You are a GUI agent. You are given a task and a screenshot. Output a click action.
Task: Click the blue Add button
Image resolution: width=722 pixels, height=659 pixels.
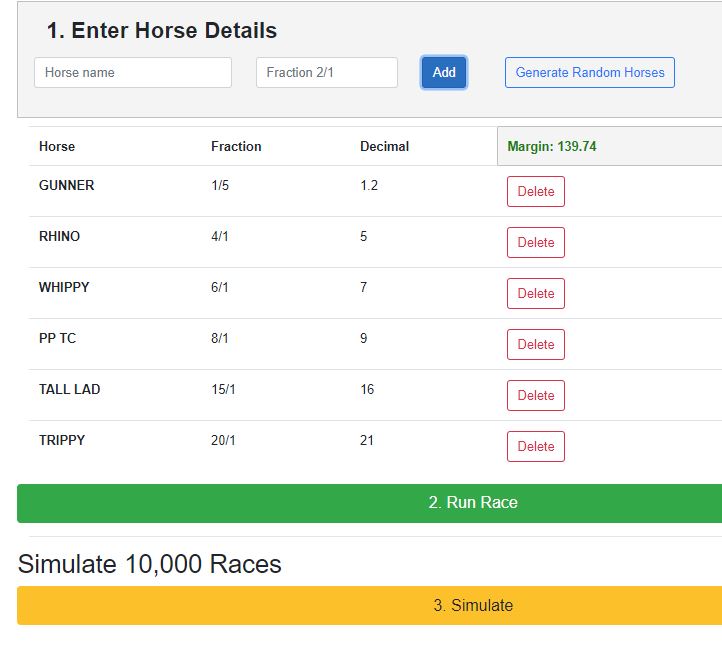[x=444, y=72]
